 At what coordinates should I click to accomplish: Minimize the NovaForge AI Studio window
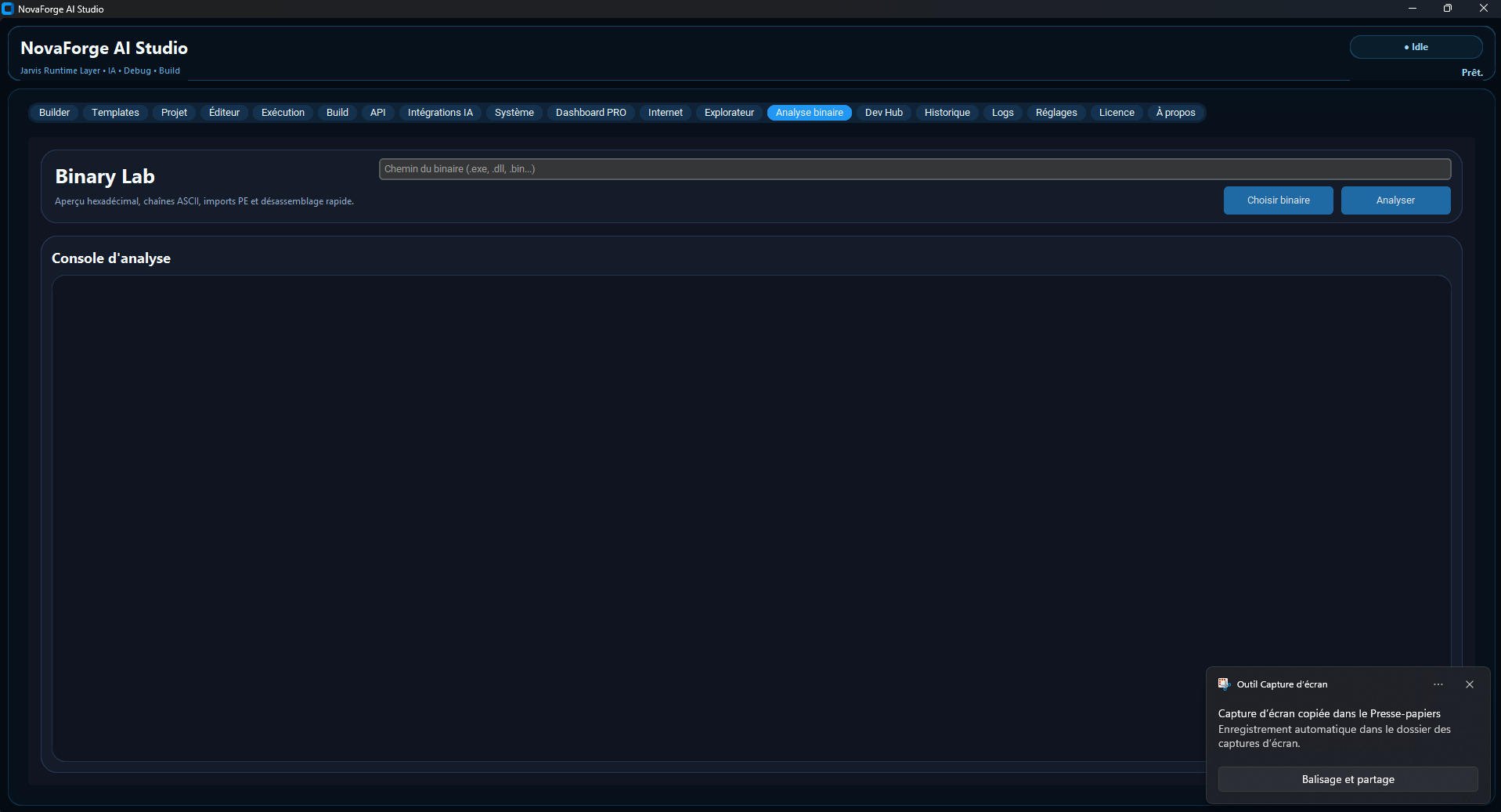tap(1413, 9)
